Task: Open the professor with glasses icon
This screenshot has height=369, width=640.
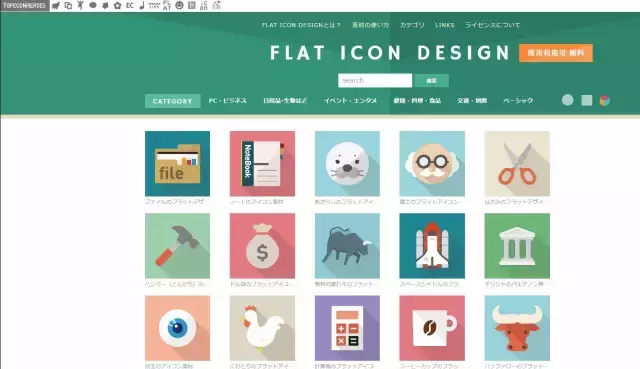Action: click(x=432, y=164)
